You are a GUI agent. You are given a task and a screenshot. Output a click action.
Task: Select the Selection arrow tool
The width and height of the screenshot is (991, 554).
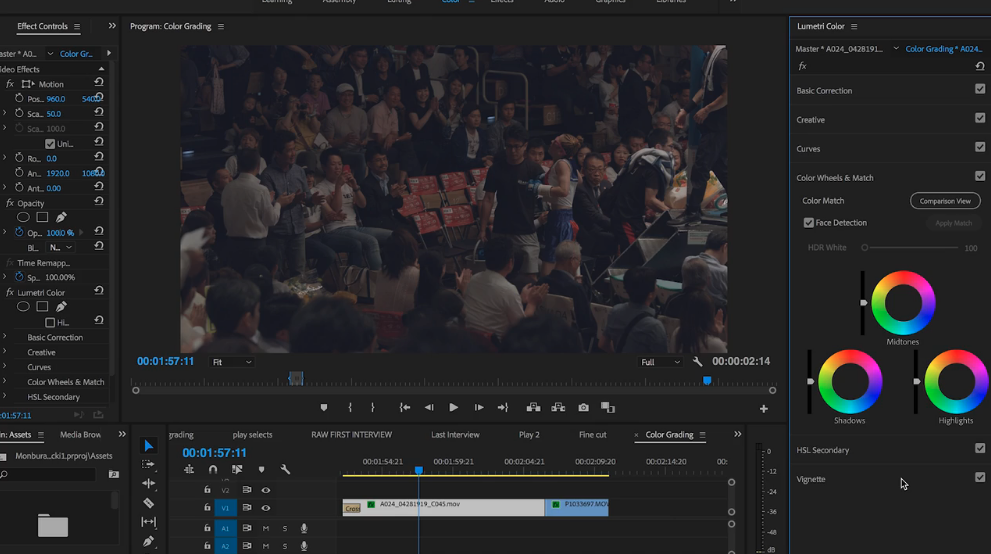[x=149, y=446]
